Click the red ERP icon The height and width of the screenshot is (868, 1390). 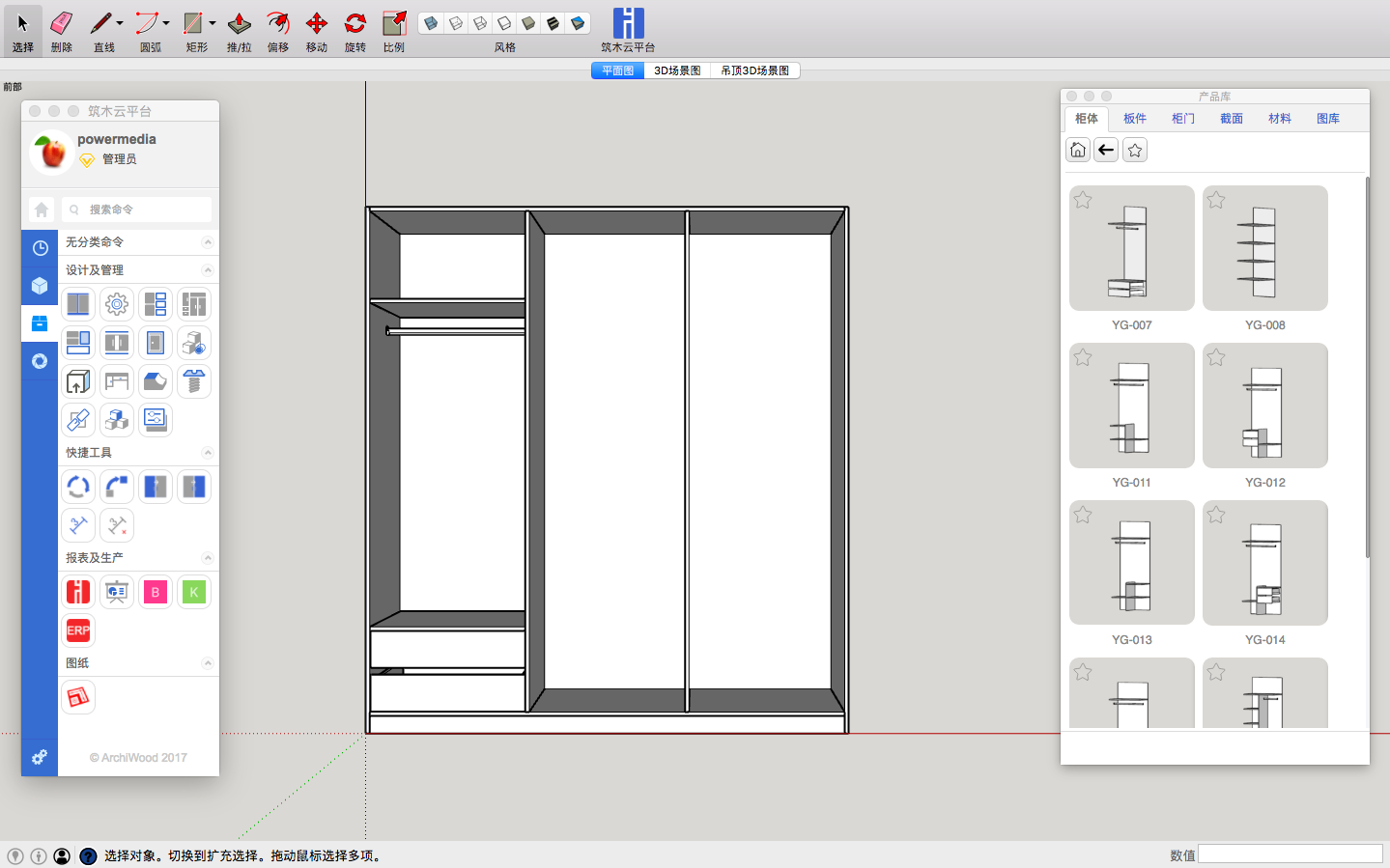[78, 630]
